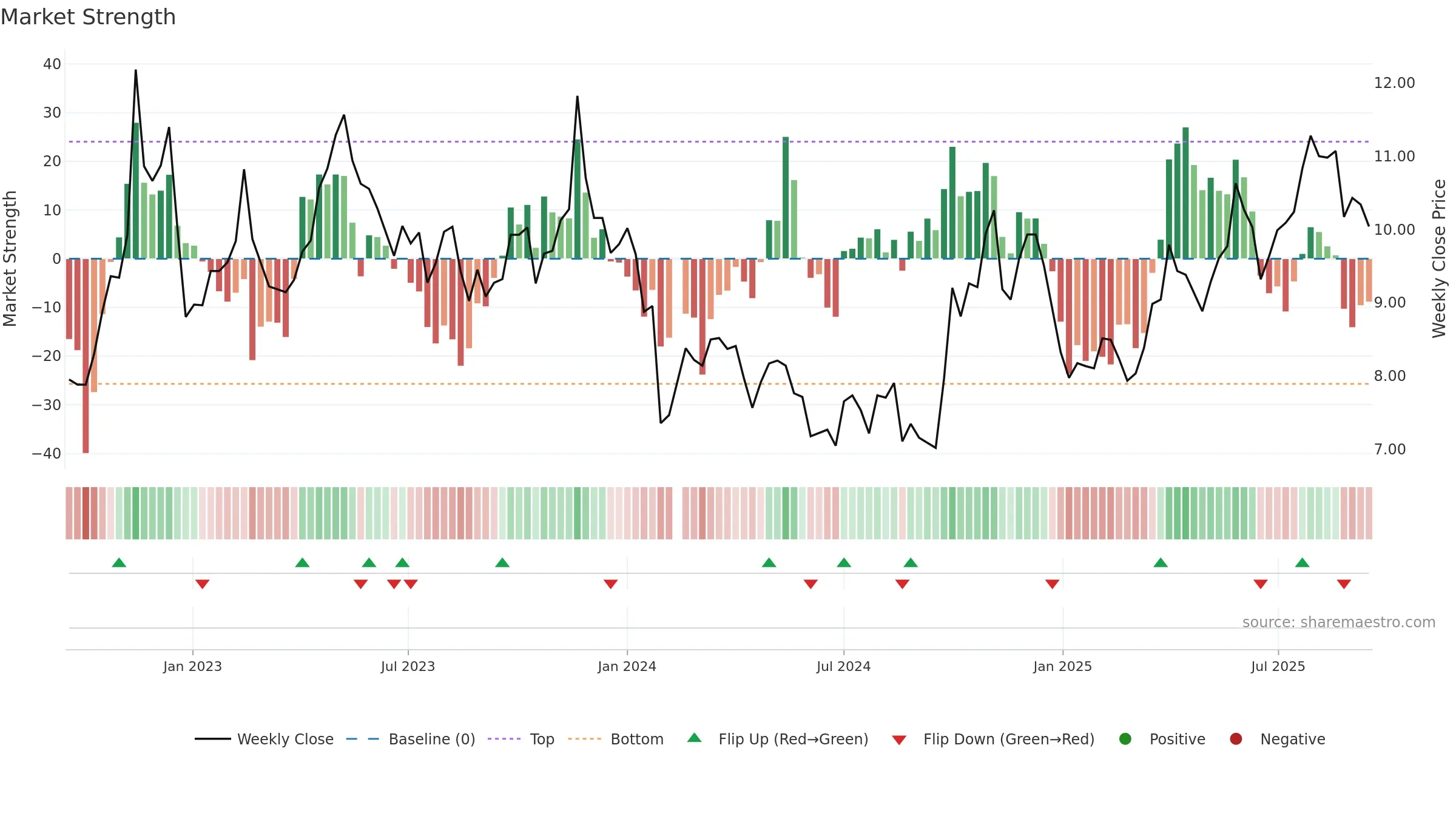Click the black Weekly Close line sample in legend
Screen dimensions: 1456x819
click(x=212, y=739)
